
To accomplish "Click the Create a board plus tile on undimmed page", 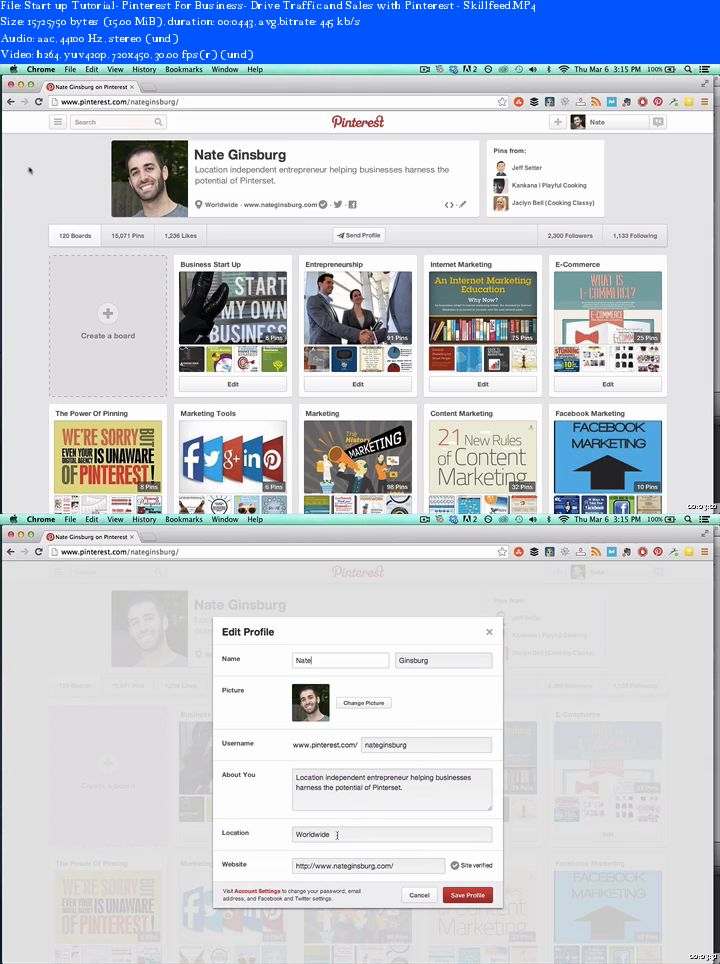I will pos(108,326).
